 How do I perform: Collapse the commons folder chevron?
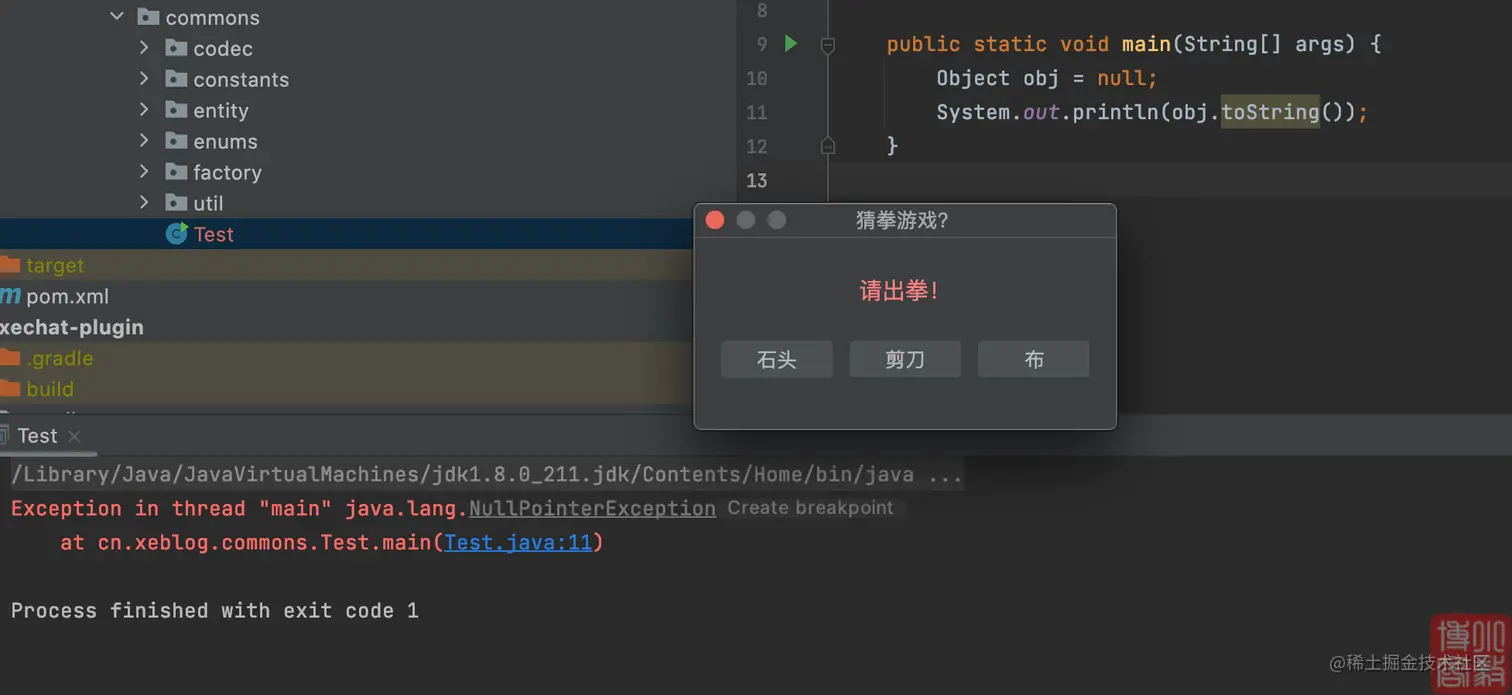tap(117, 17)
